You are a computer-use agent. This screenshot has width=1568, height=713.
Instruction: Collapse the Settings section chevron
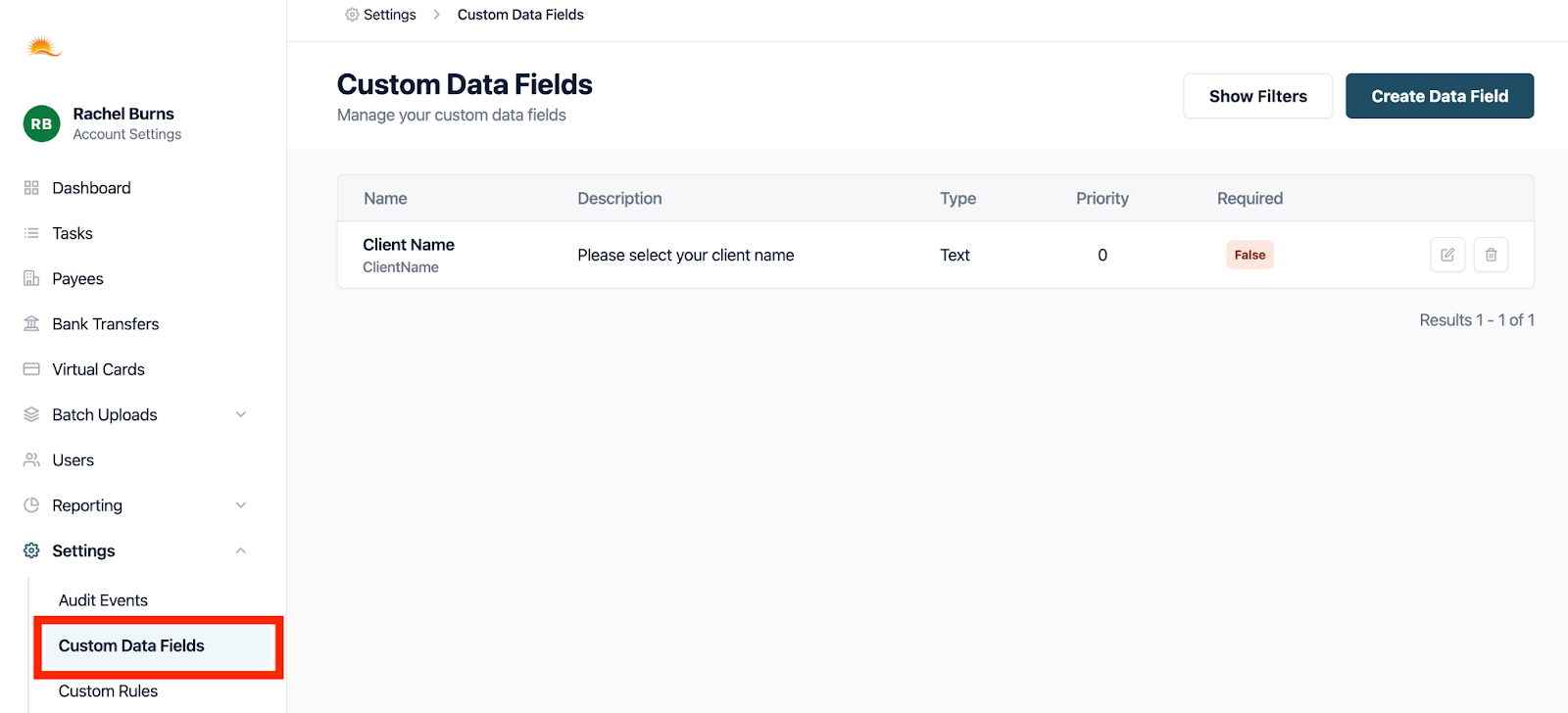pyautogui.click(x=241, y=551)
